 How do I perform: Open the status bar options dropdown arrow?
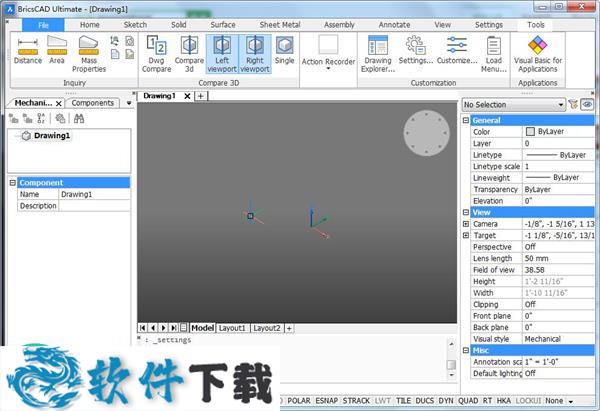click(571, 401)
